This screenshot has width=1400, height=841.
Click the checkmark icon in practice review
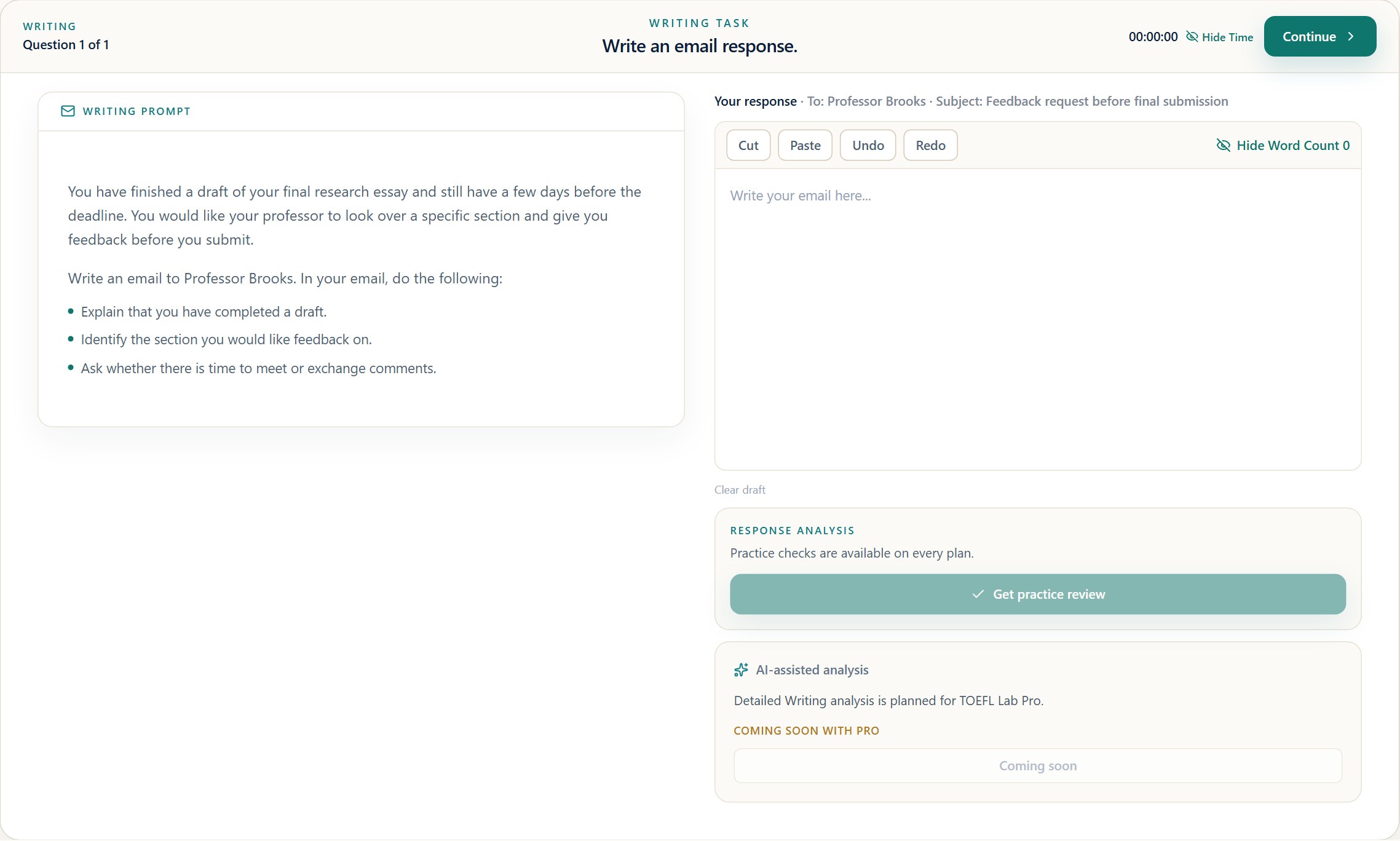pos(978,594)
